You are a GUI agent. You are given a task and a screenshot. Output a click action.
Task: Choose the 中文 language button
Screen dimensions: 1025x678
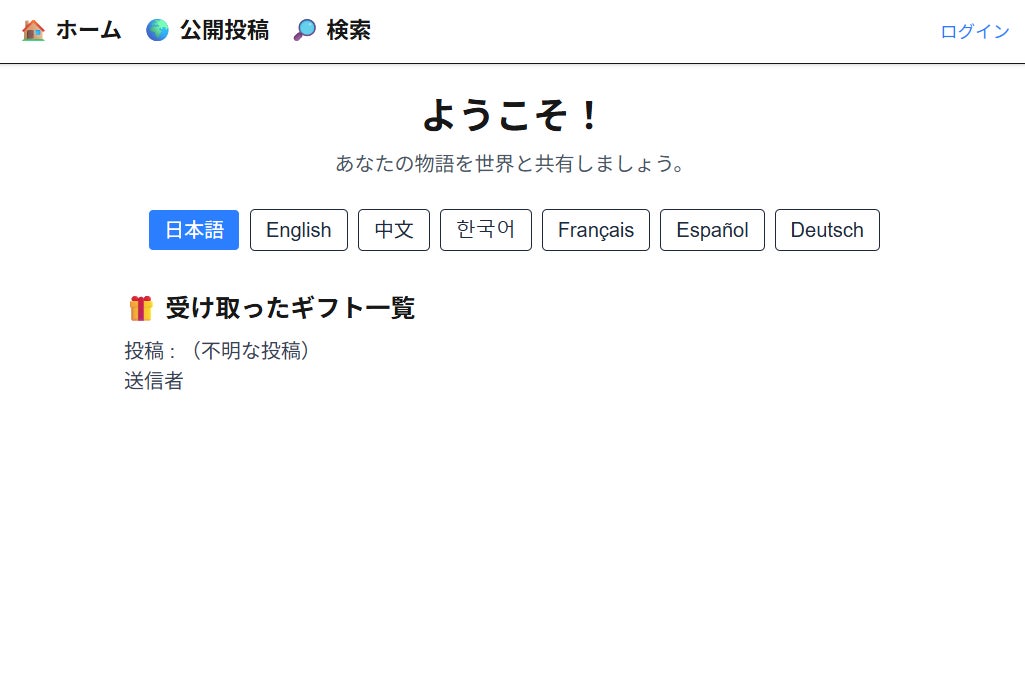click(x=394, y=230)
